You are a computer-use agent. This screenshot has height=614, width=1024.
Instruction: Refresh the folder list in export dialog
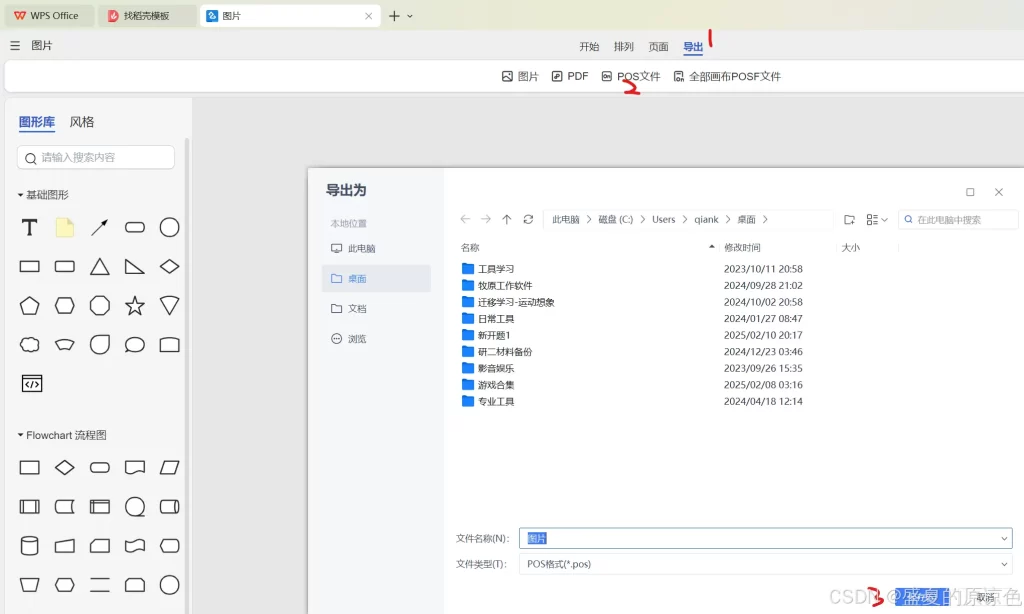(x=528, y=219)
